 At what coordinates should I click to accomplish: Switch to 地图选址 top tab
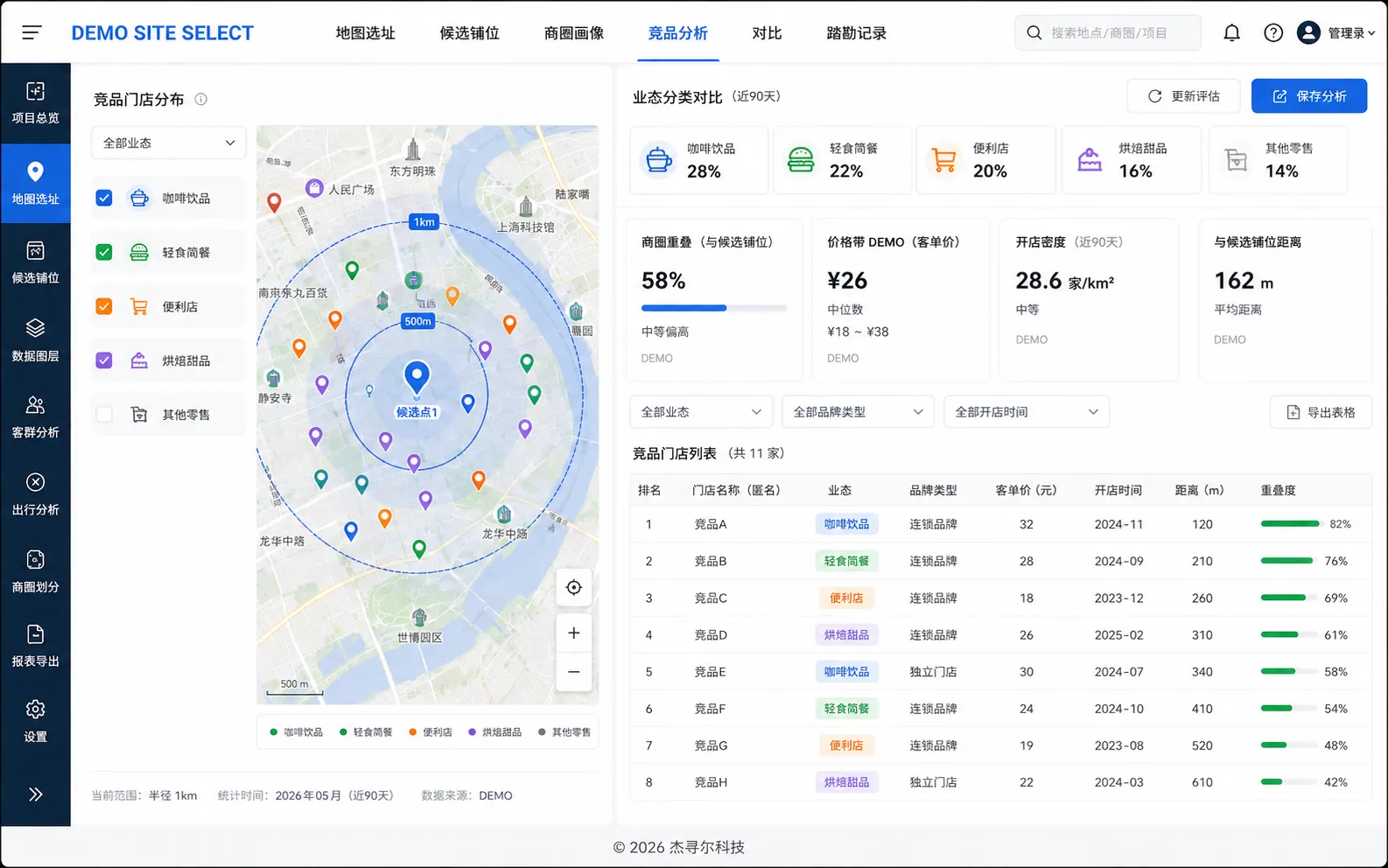[x=366, y=33]
